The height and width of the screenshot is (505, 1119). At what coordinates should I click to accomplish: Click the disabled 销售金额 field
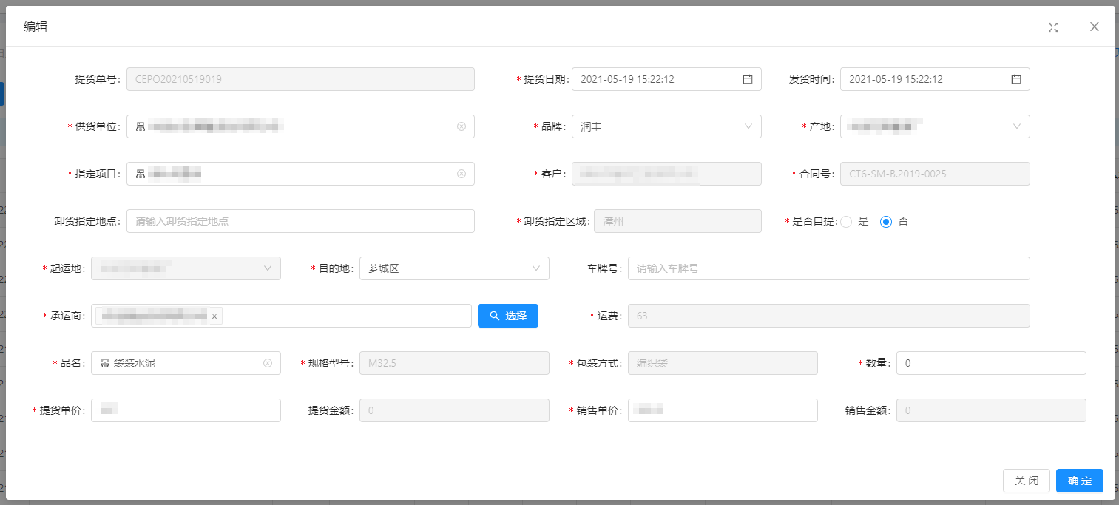pyautogui.click(x=991, y=410)
